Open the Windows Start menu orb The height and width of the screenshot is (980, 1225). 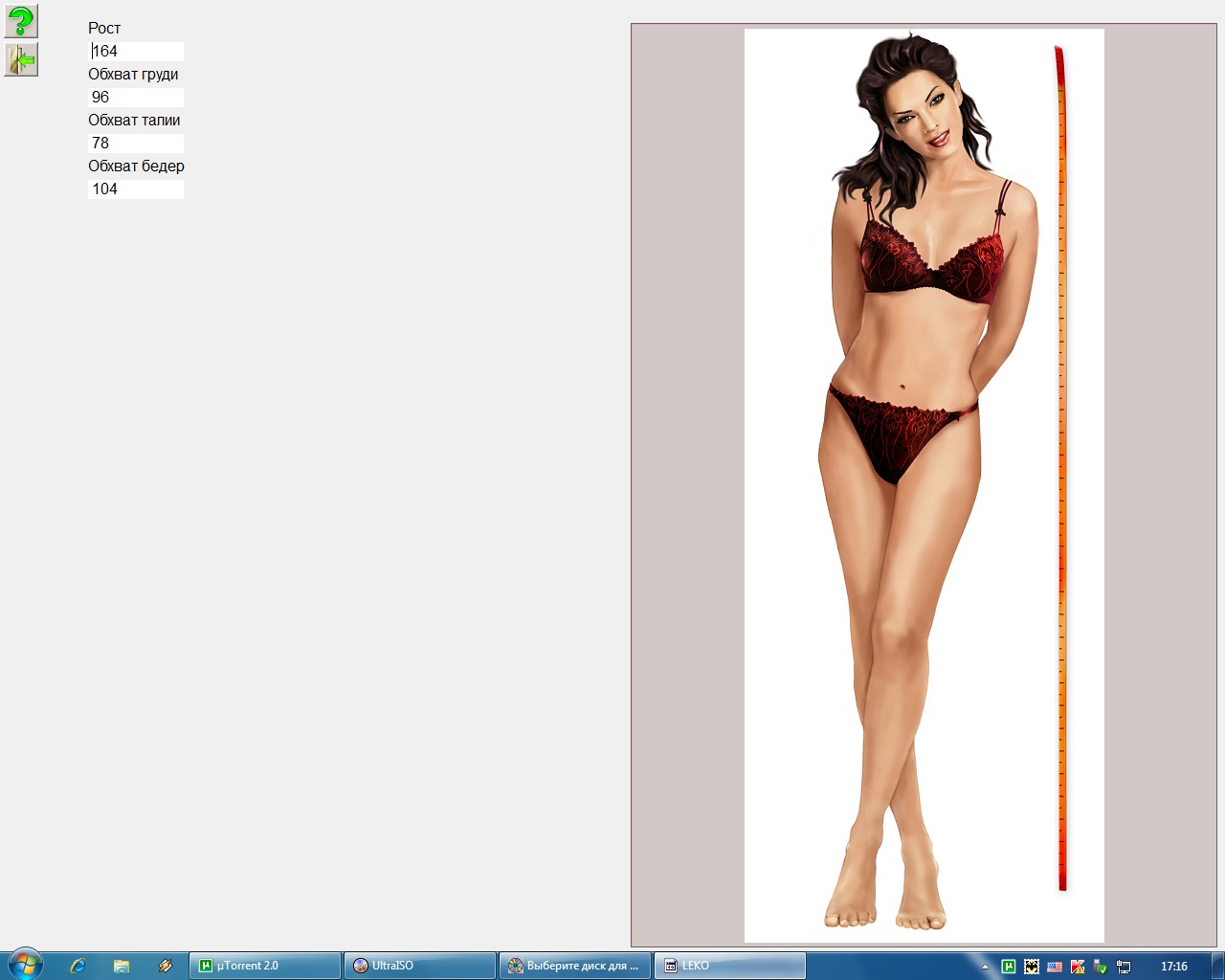[x=25, y=965]
